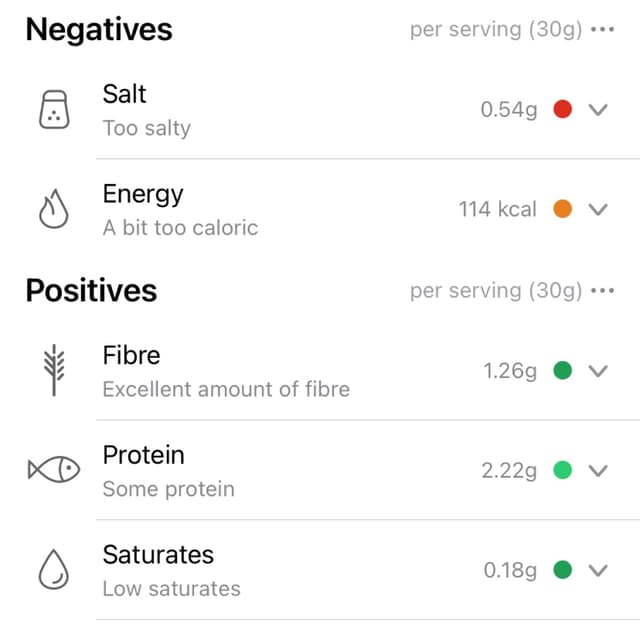Change Negatives per serving (30g) unit

click(496, 30)
